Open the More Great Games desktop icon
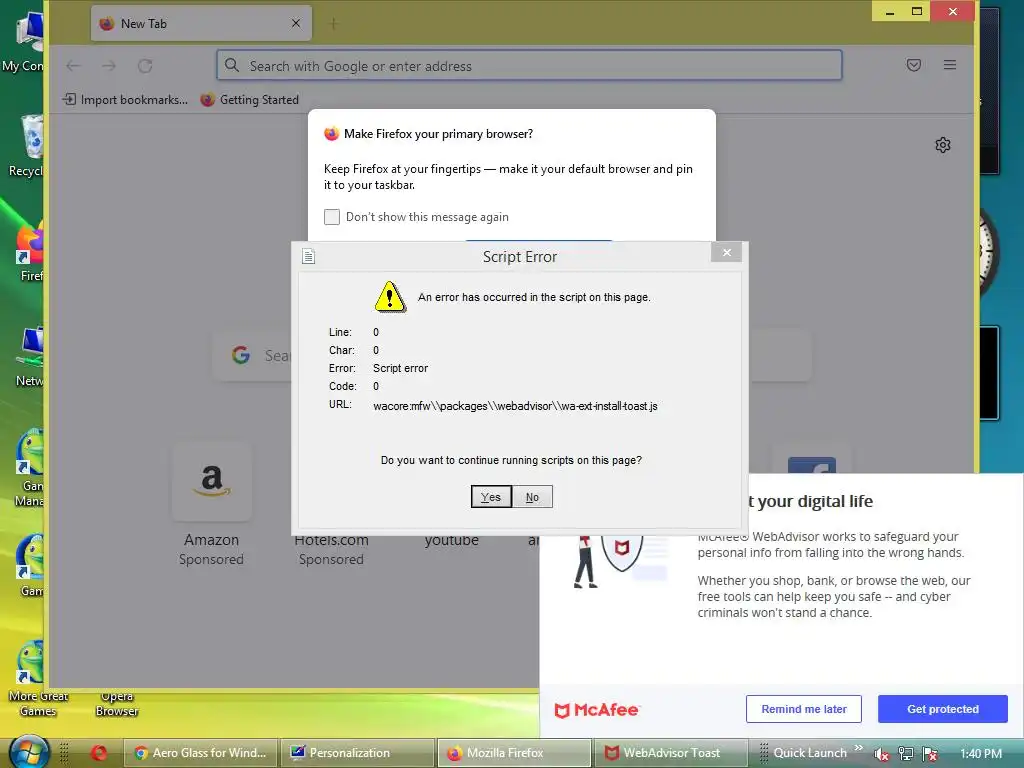 [x=38, y=677]
